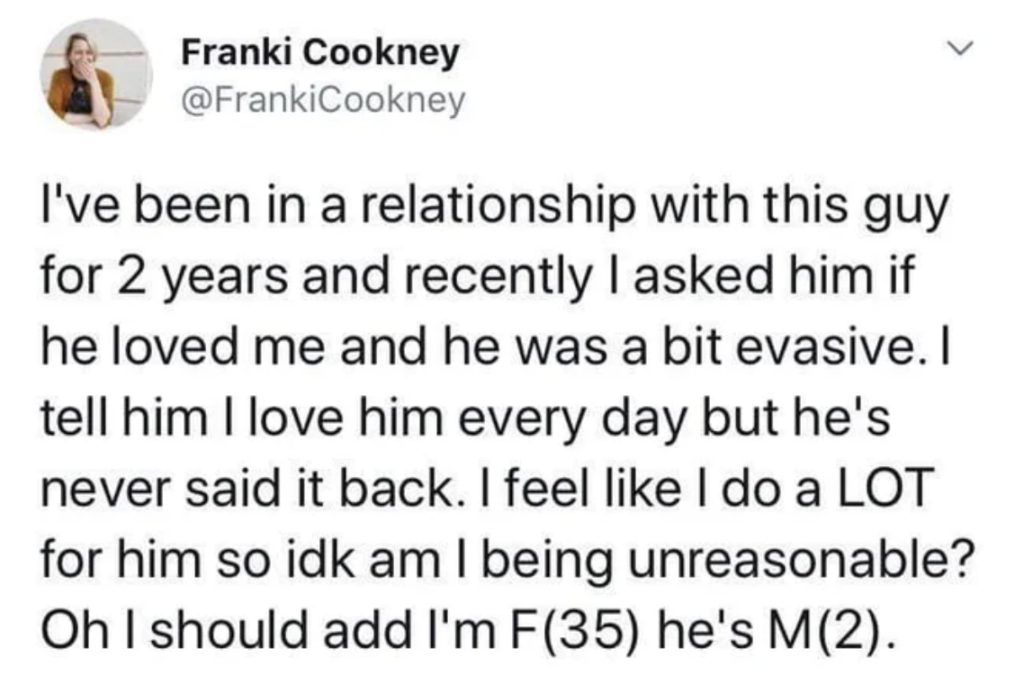This screenshot has width=1024, height=693.
Task: Open the profile via the Franki Cookney name
Action: (x=319, y=53)
